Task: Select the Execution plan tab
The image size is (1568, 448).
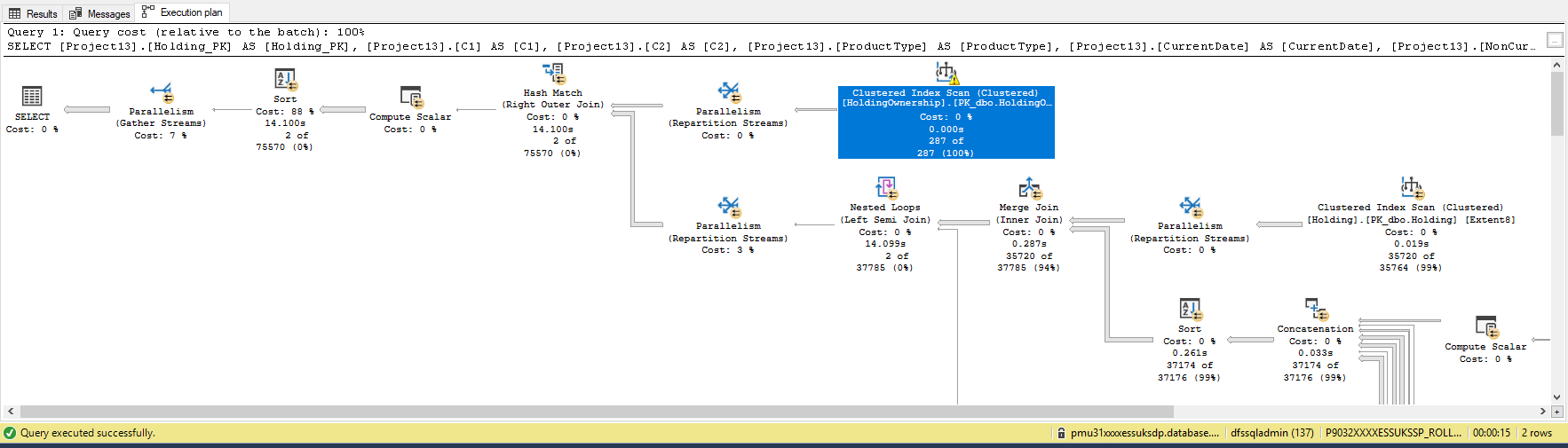Action: [182, 12]
